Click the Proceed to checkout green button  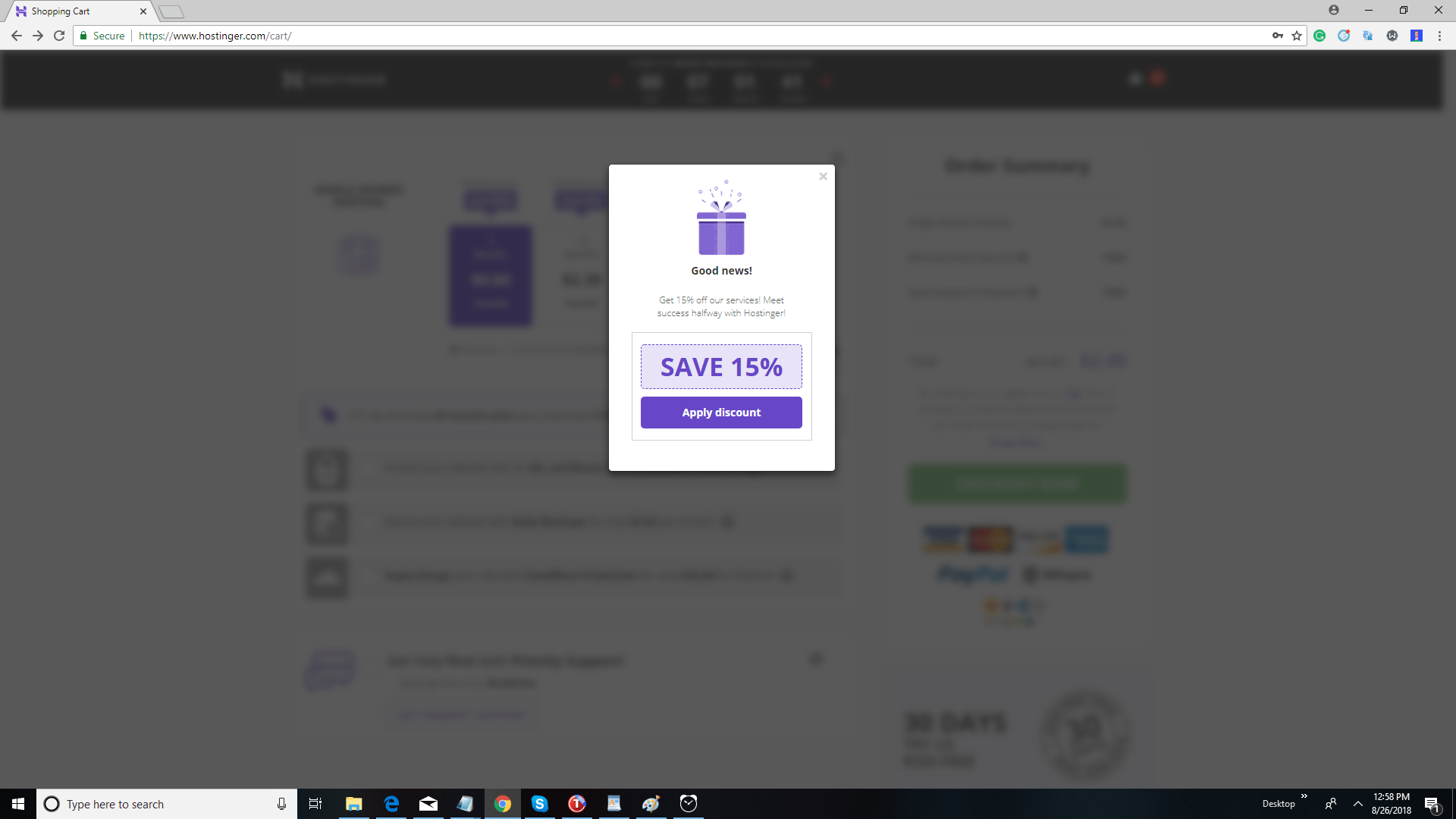pyautogui.click(x=1017, y=484)
